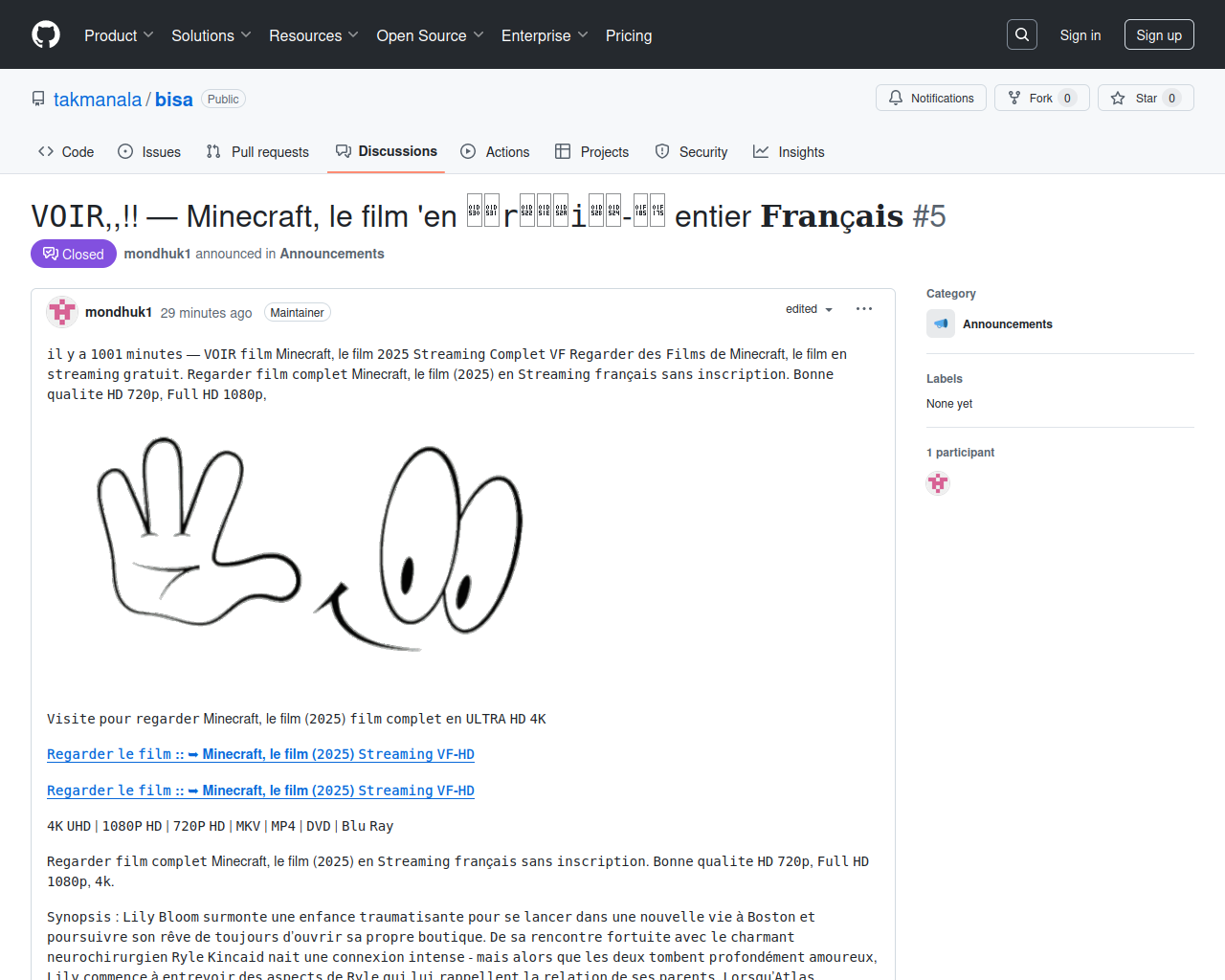The width and height of the screenshot is (1225, 980).
Task: Open the Security tab
Action: click(x=691, y=151)
